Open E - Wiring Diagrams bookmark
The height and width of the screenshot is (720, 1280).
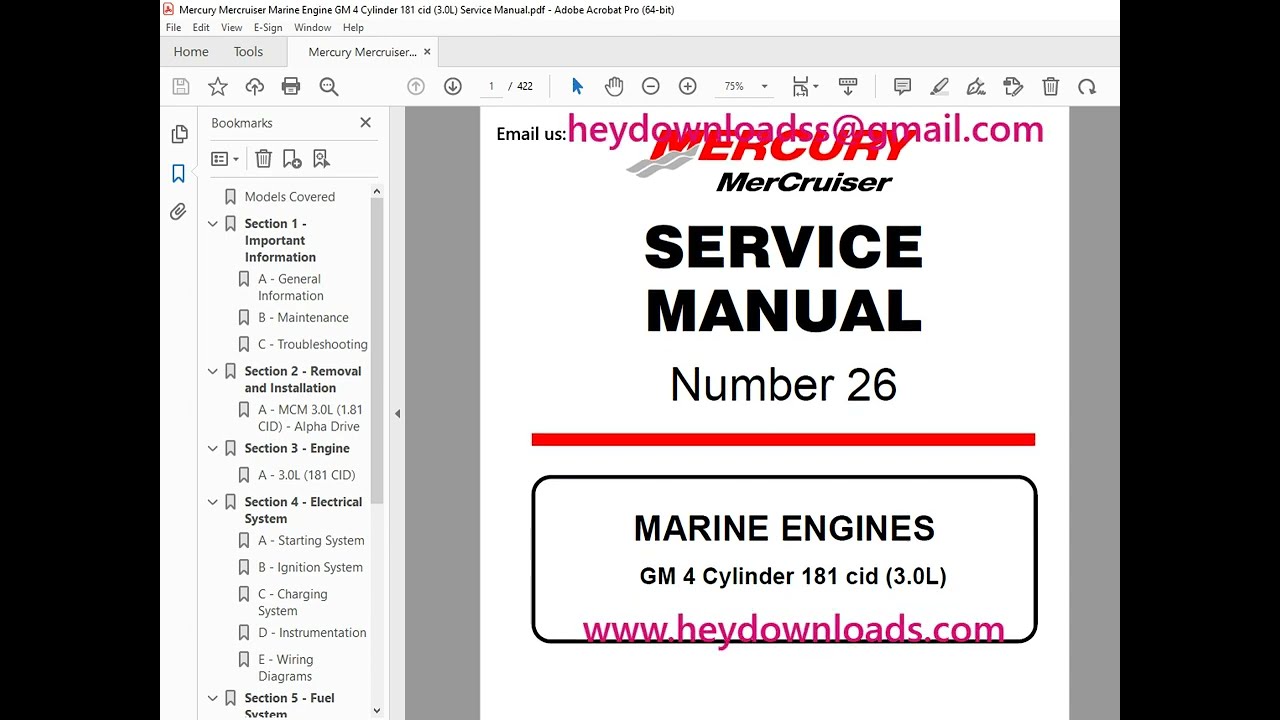point(286,668)
